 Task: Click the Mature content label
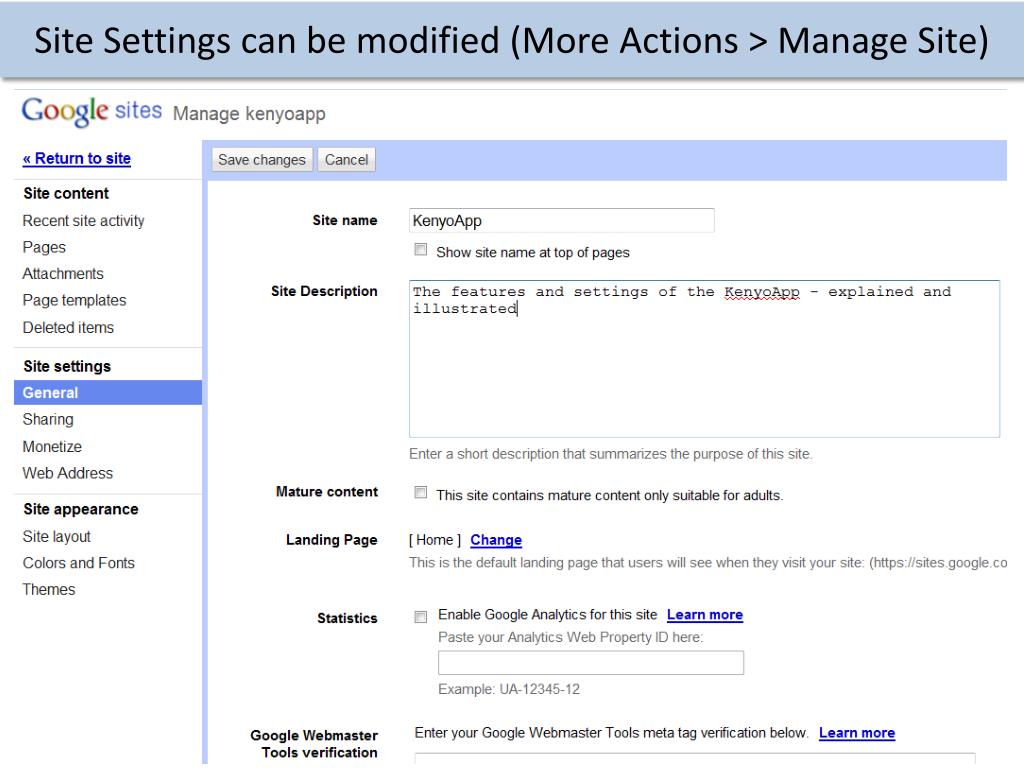[327, 492]
